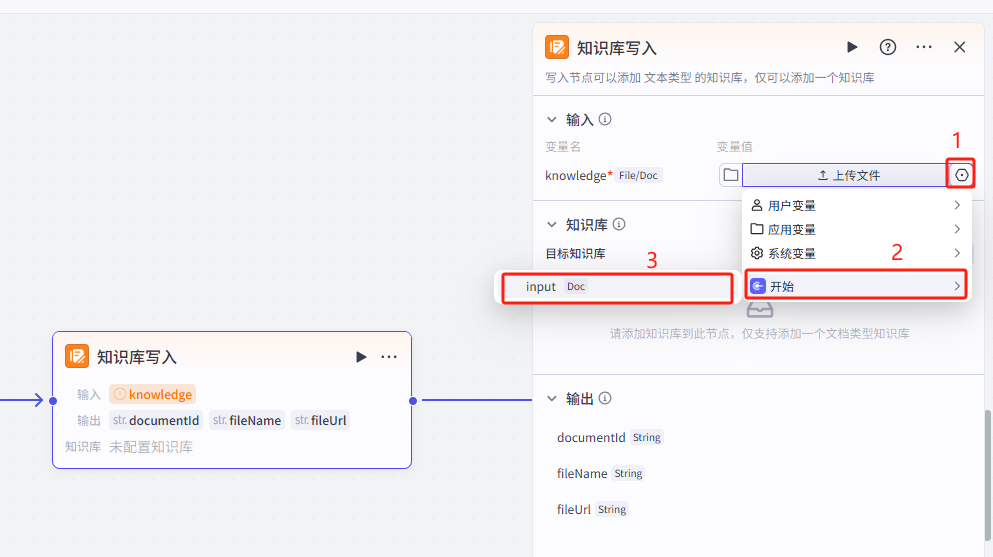This screenshot has height=557, width=993.
Task: Open 用户变量 submenu
Action: click(x=856, y=205)
